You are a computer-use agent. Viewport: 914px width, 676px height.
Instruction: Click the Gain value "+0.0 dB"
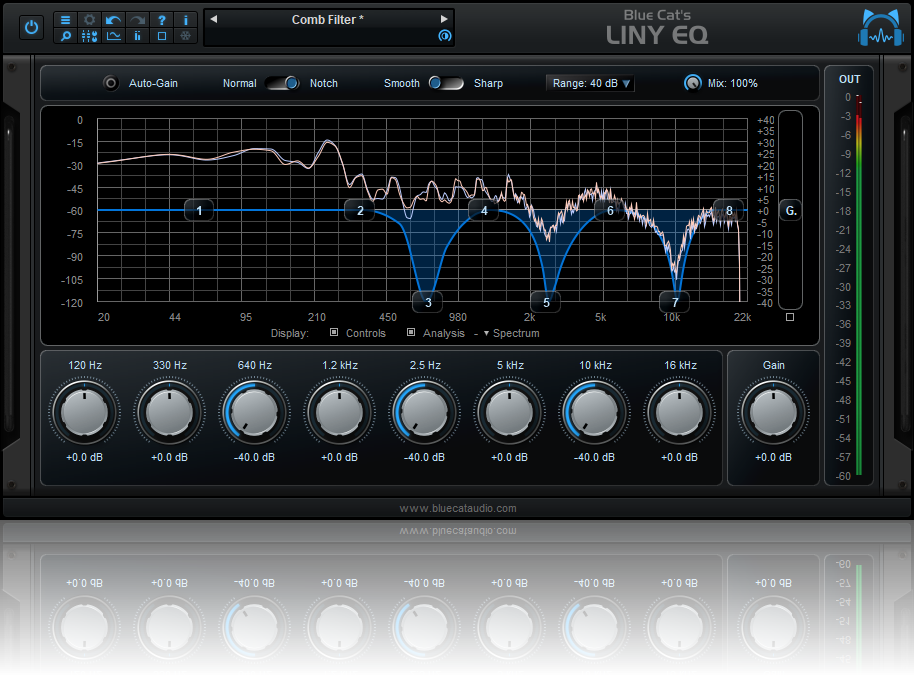(x=774, y=457)
